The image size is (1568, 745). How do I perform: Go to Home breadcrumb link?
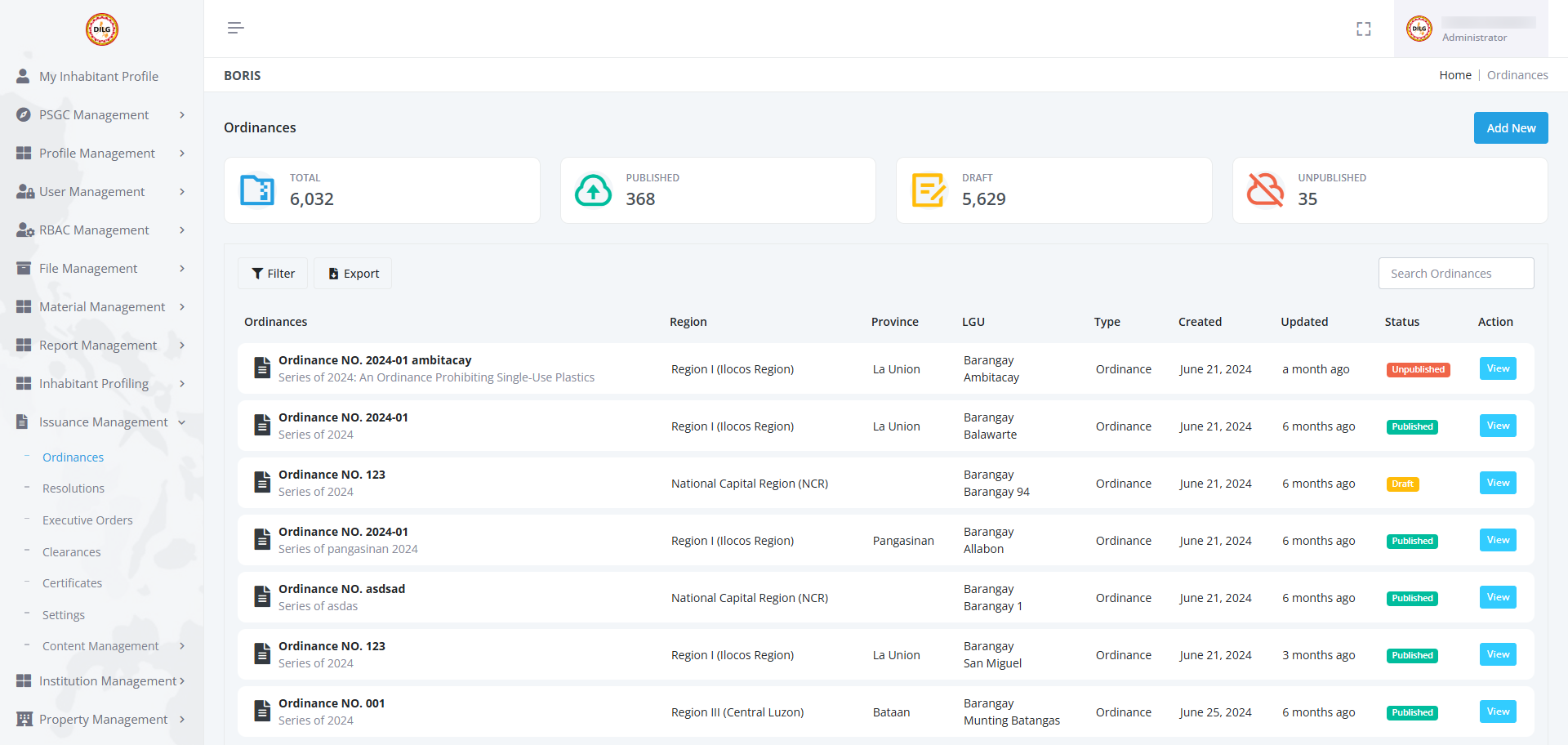click(1455, 75)
